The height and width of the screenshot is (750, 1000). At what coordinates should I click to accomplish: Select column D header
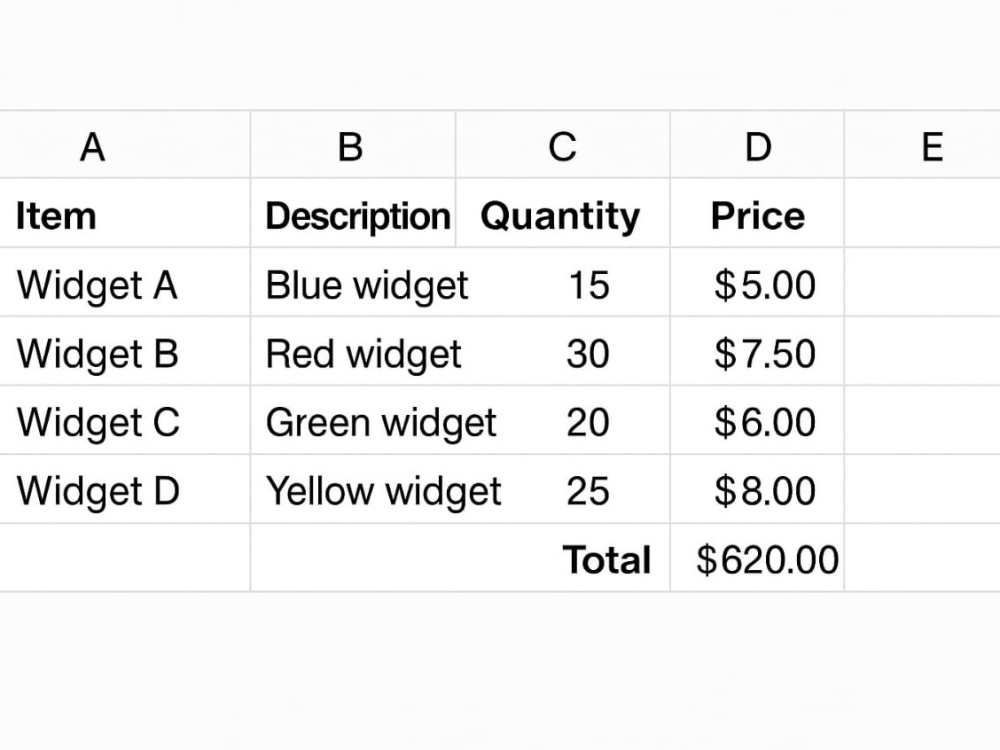(x=757, y=145)
